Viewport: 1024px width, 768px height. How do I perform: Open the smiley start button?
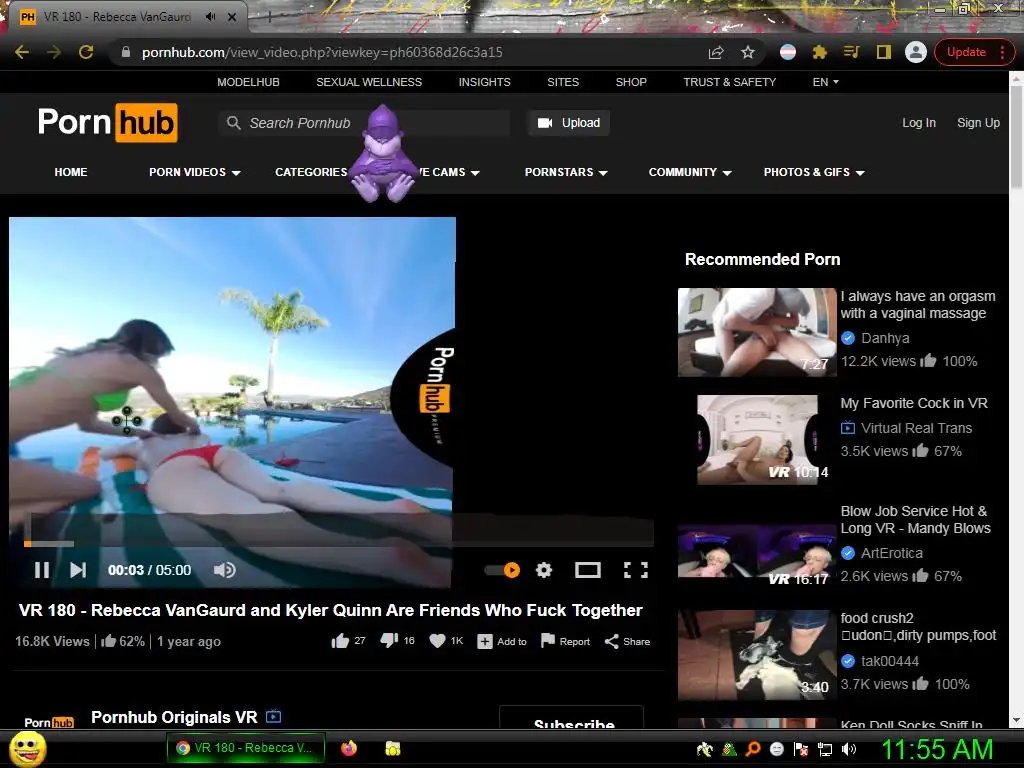coord(28,749)
